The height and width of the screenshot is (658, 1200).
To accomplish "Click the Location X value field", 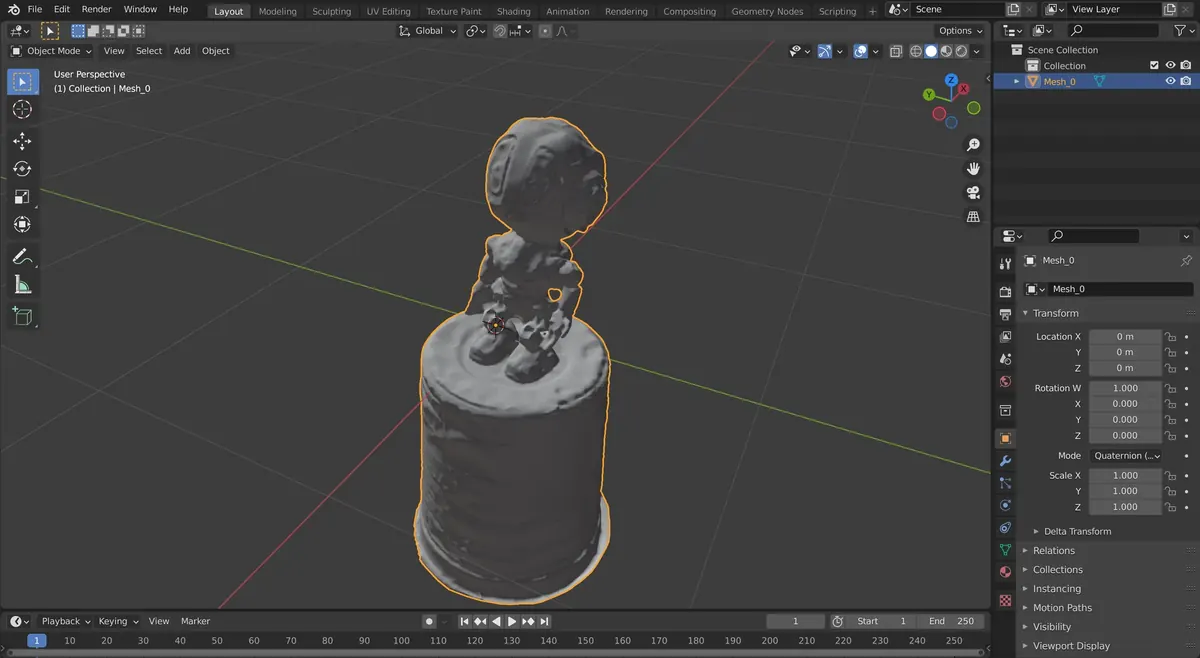I will pos(1125,337).
